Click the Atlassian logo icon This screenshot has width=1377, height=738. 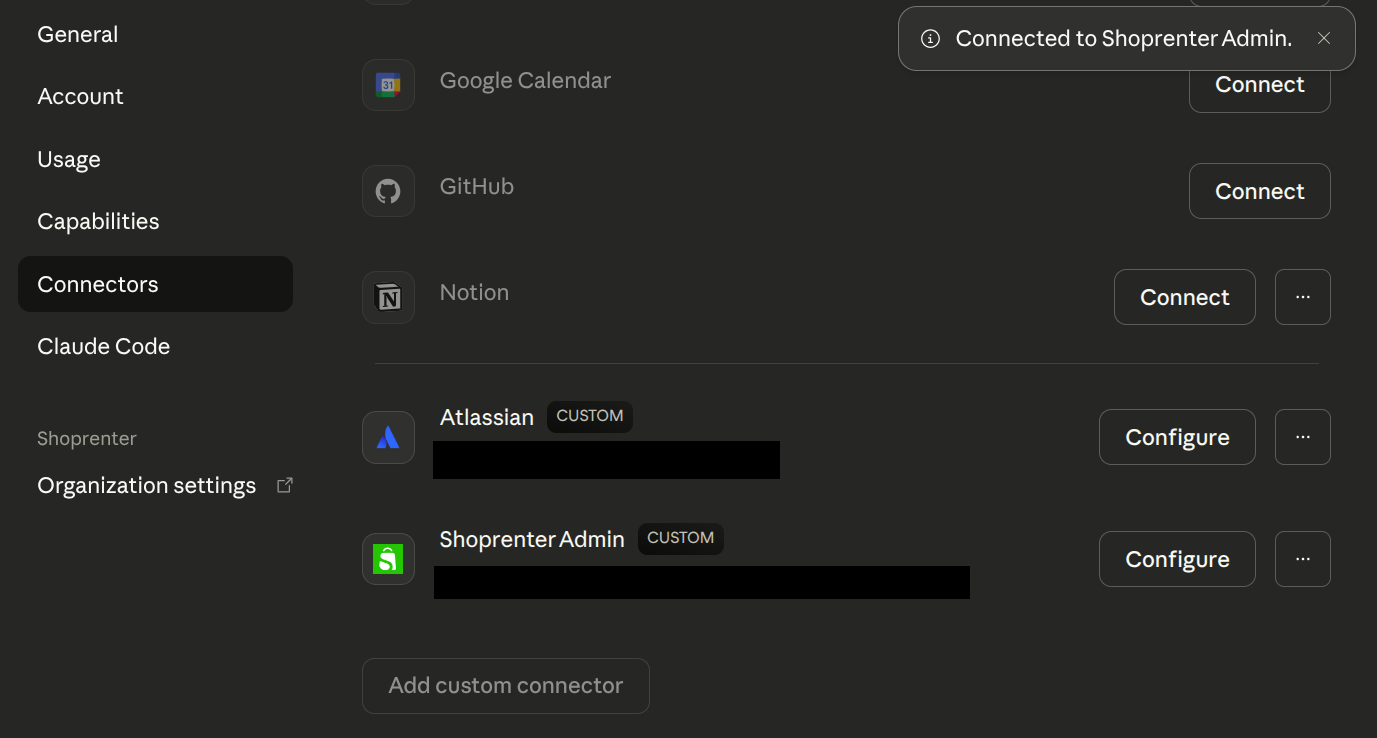(388, 437)
